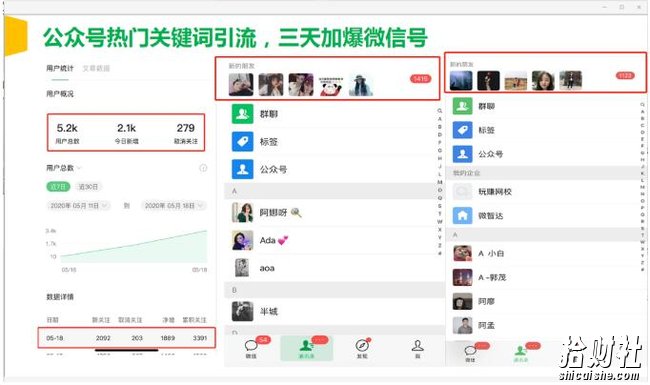Click the 用户概况 heading
The width and height of the screenshot is (650, 385).
point(60,94)
